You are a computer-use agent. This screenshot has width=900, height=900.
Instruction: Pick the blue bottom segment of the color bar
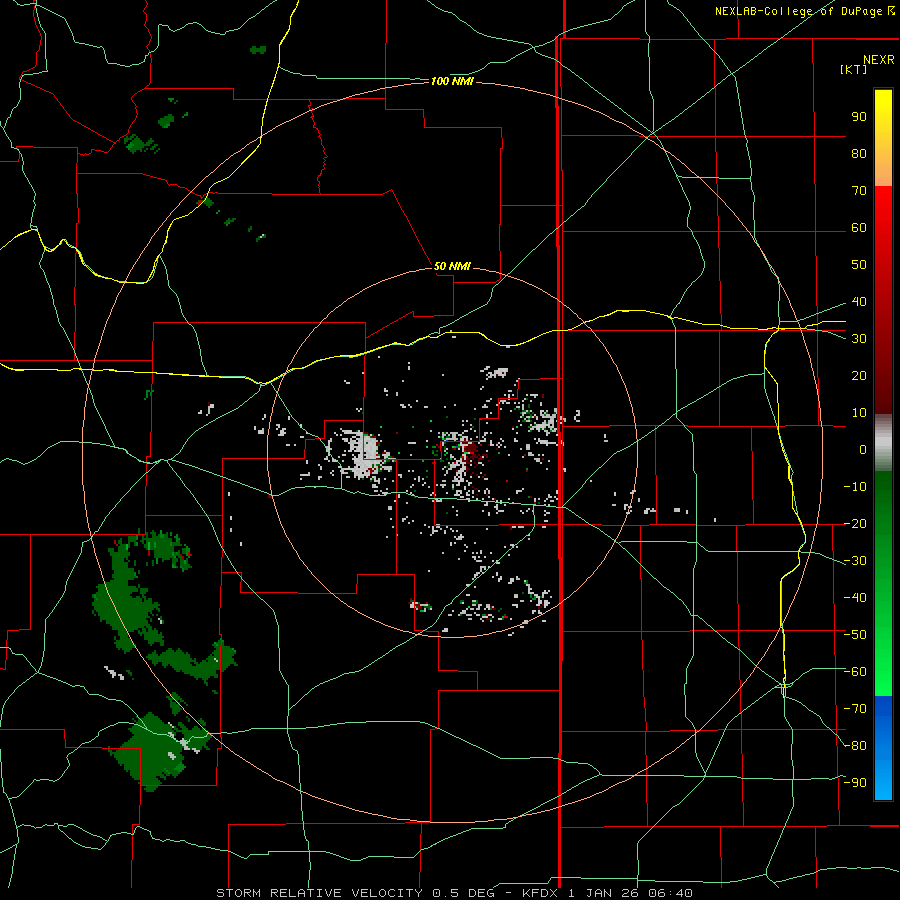[x=883, y=747]
